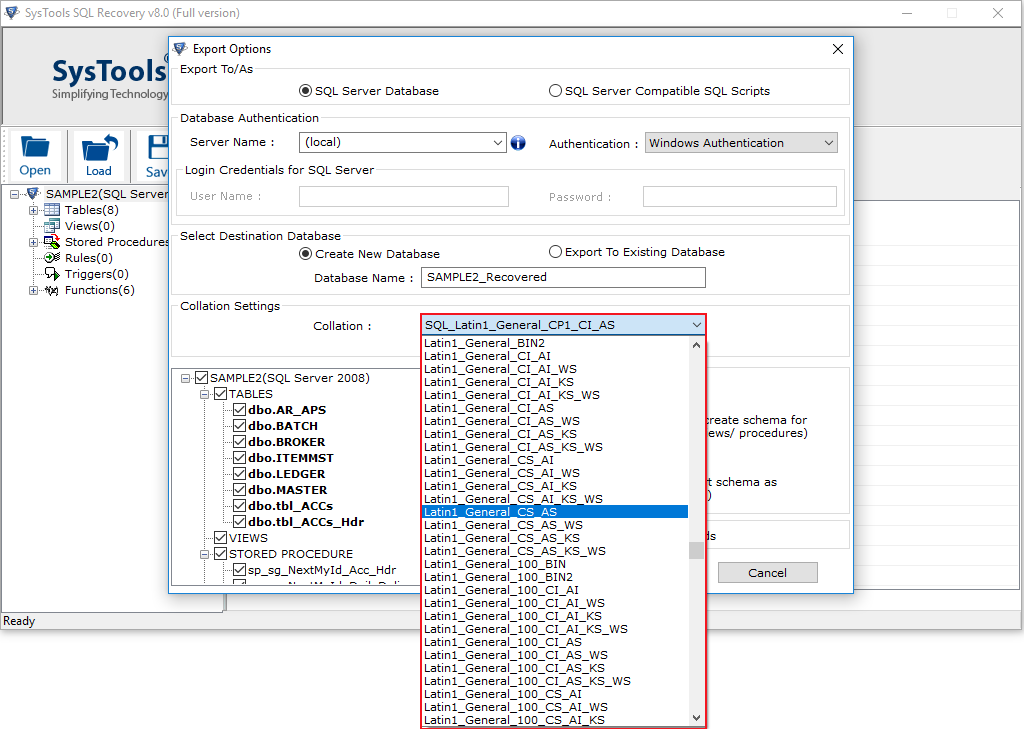Click the Views(0) icon in tree

pyautogui.click(x=52, y=226)
